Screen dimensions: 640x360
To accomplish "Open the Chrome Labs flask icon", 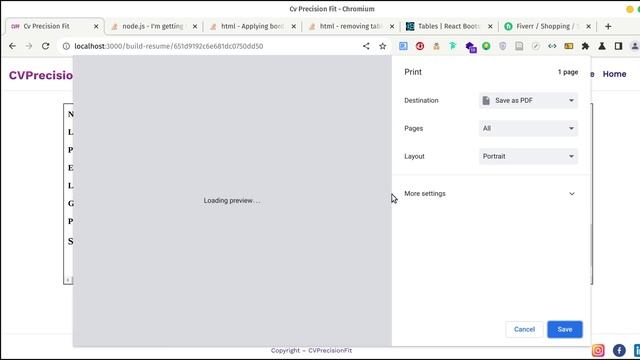I will point(602,46).
